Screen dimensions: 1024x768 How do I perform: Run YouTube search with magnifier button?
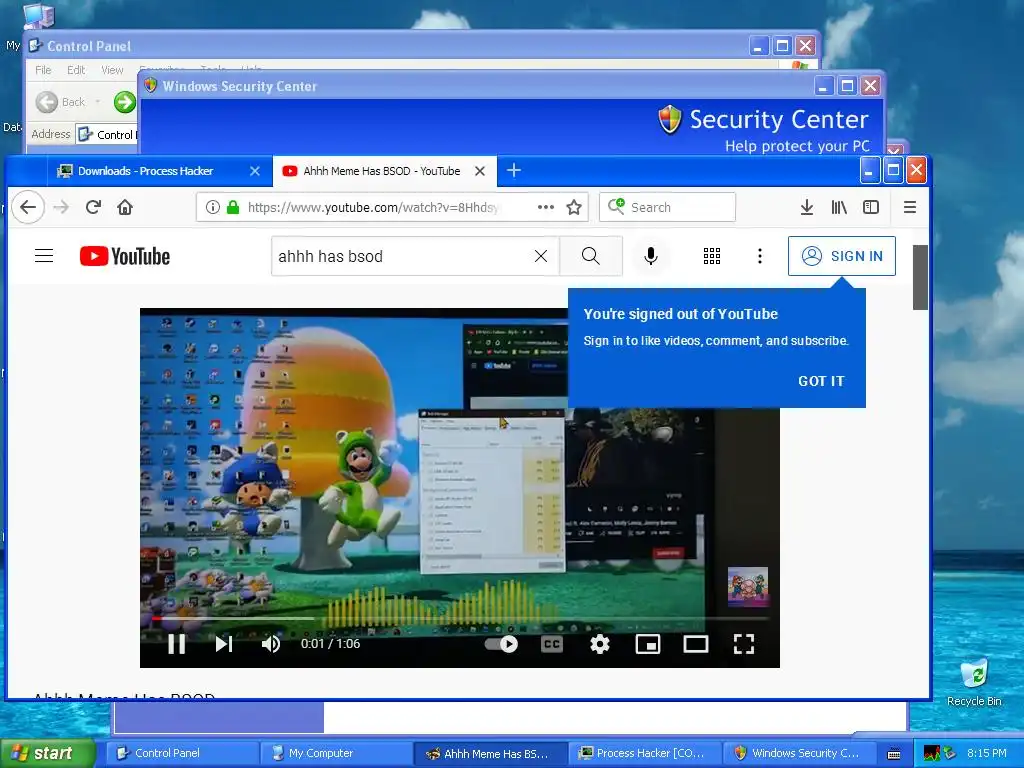click(x=590, y=256)
